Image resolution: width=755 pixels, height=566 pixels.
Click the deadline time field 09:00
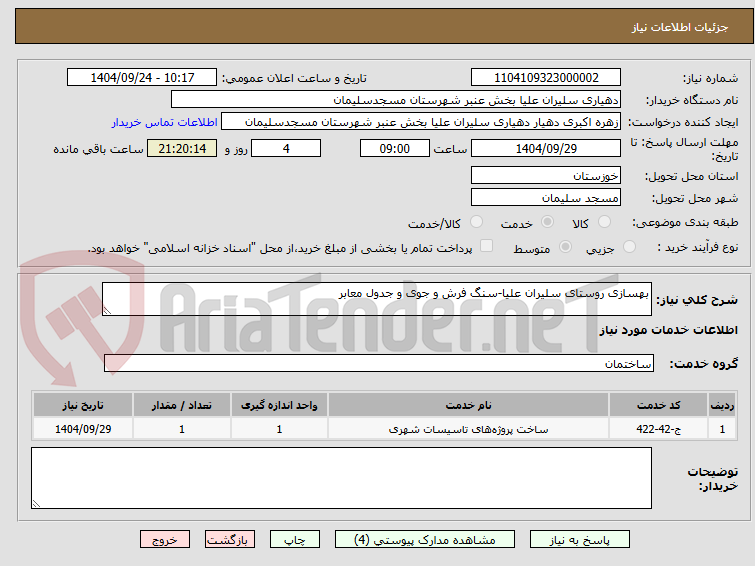point(395,148)
